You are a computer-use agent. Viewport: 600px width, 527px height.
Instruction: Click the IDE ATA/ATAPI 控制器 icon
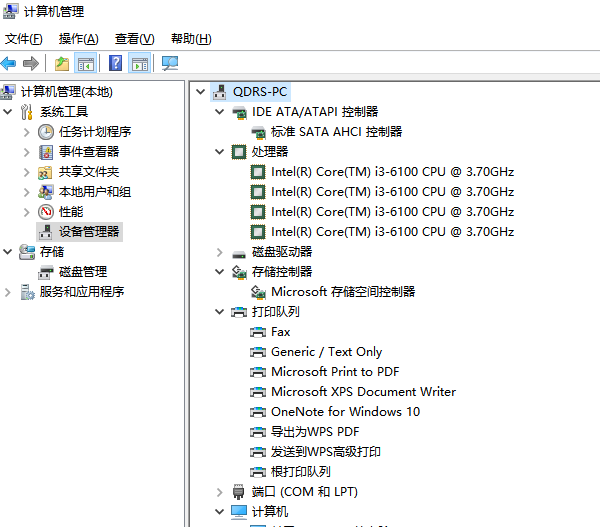coord(240,113)
